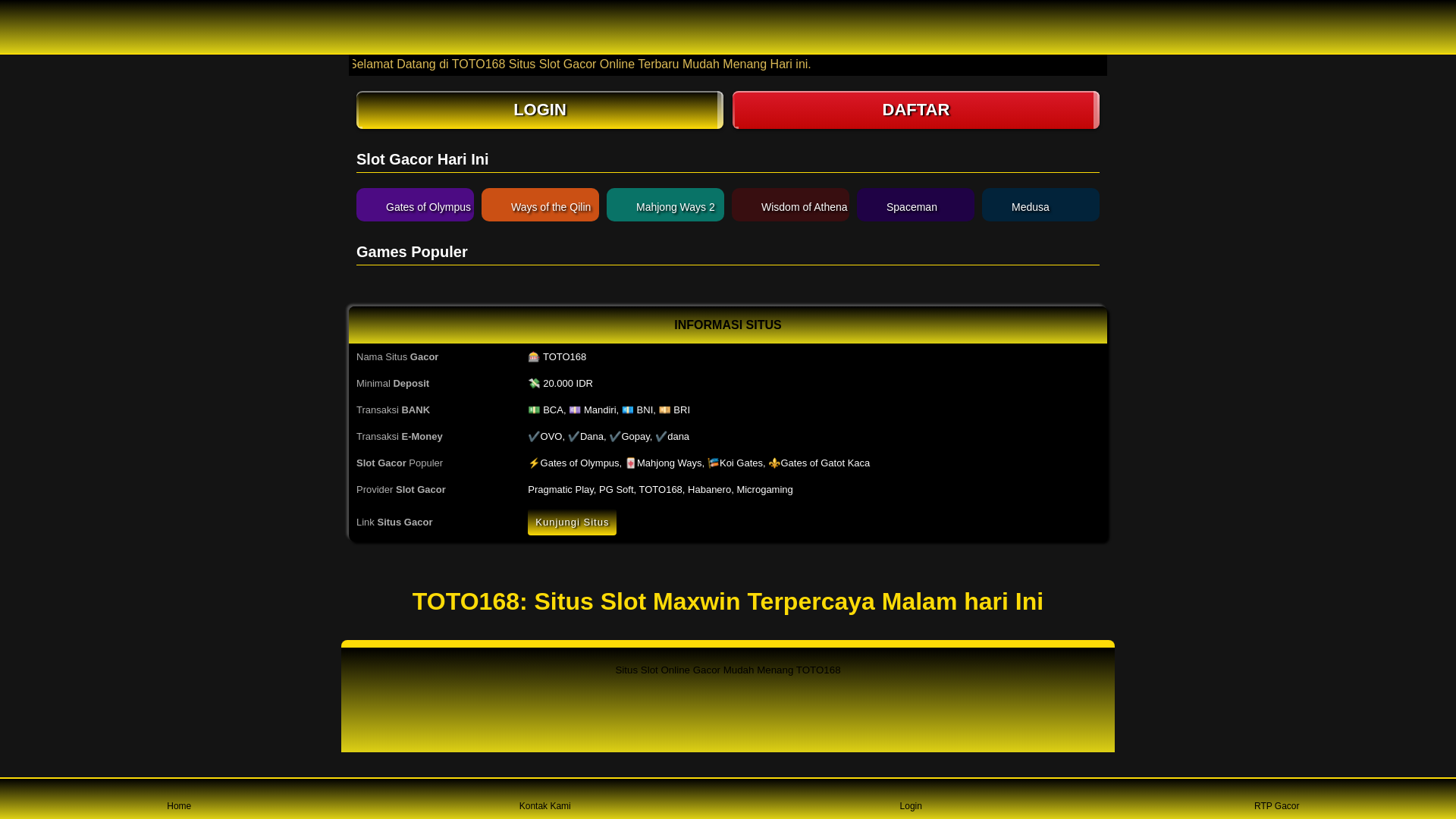Open Kontak Kami in bottom navigation
Image resolution: width=1456 pixels, height=819 pixels.
tap(544, 806)
